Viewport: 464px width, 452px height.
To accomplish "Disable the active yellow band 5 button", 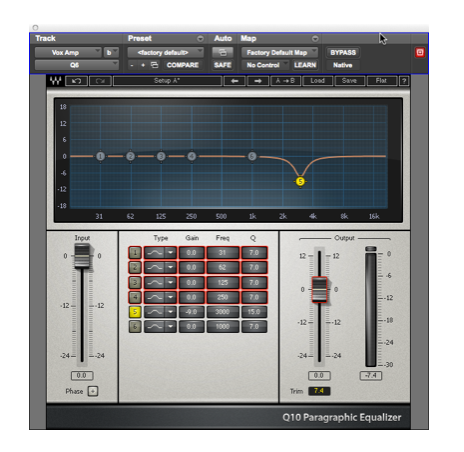I will click(x=135, y=312).
